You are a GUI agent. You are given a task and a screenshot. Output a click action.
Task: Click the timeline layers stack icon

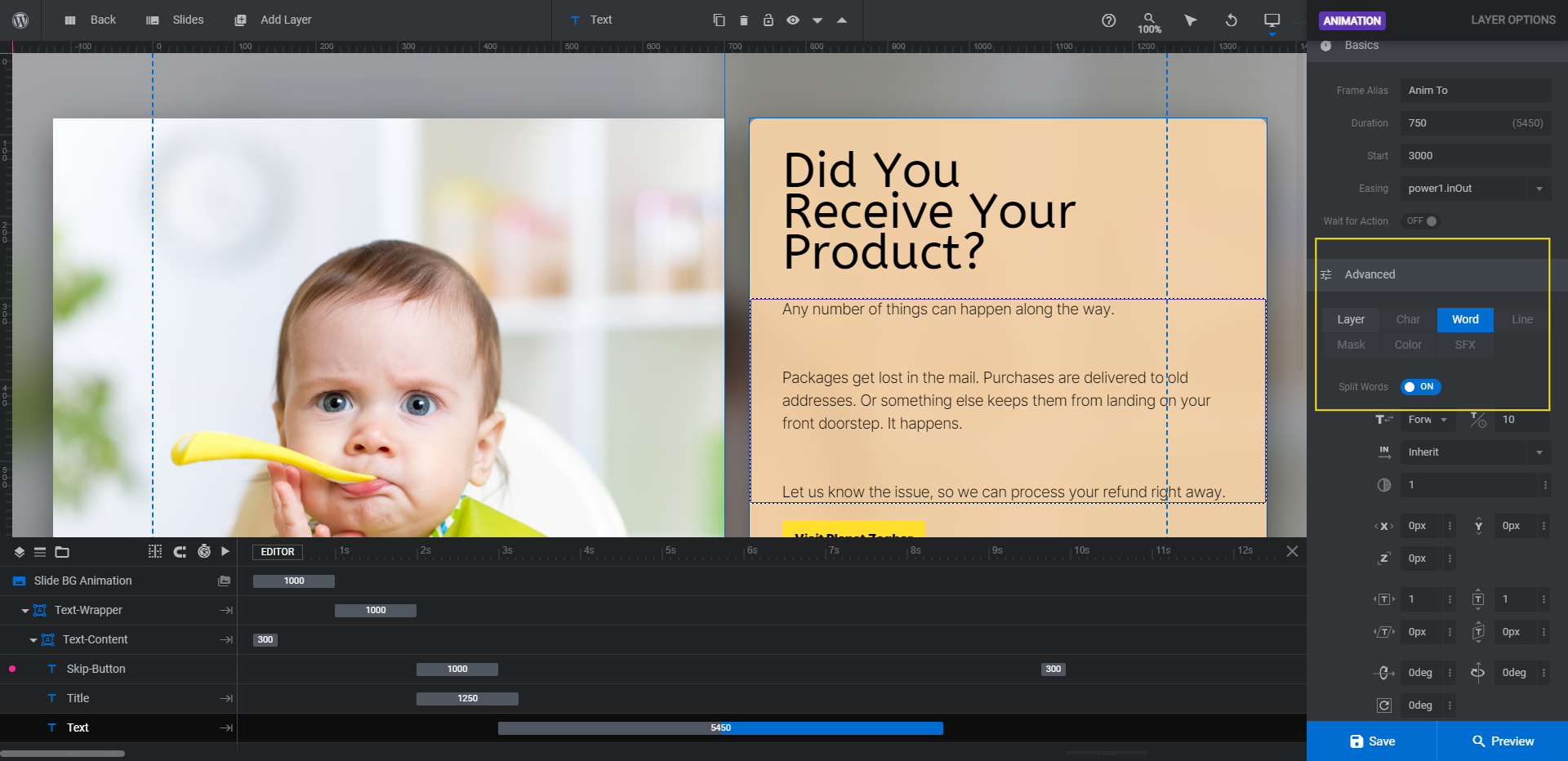(x=20, y=552)
